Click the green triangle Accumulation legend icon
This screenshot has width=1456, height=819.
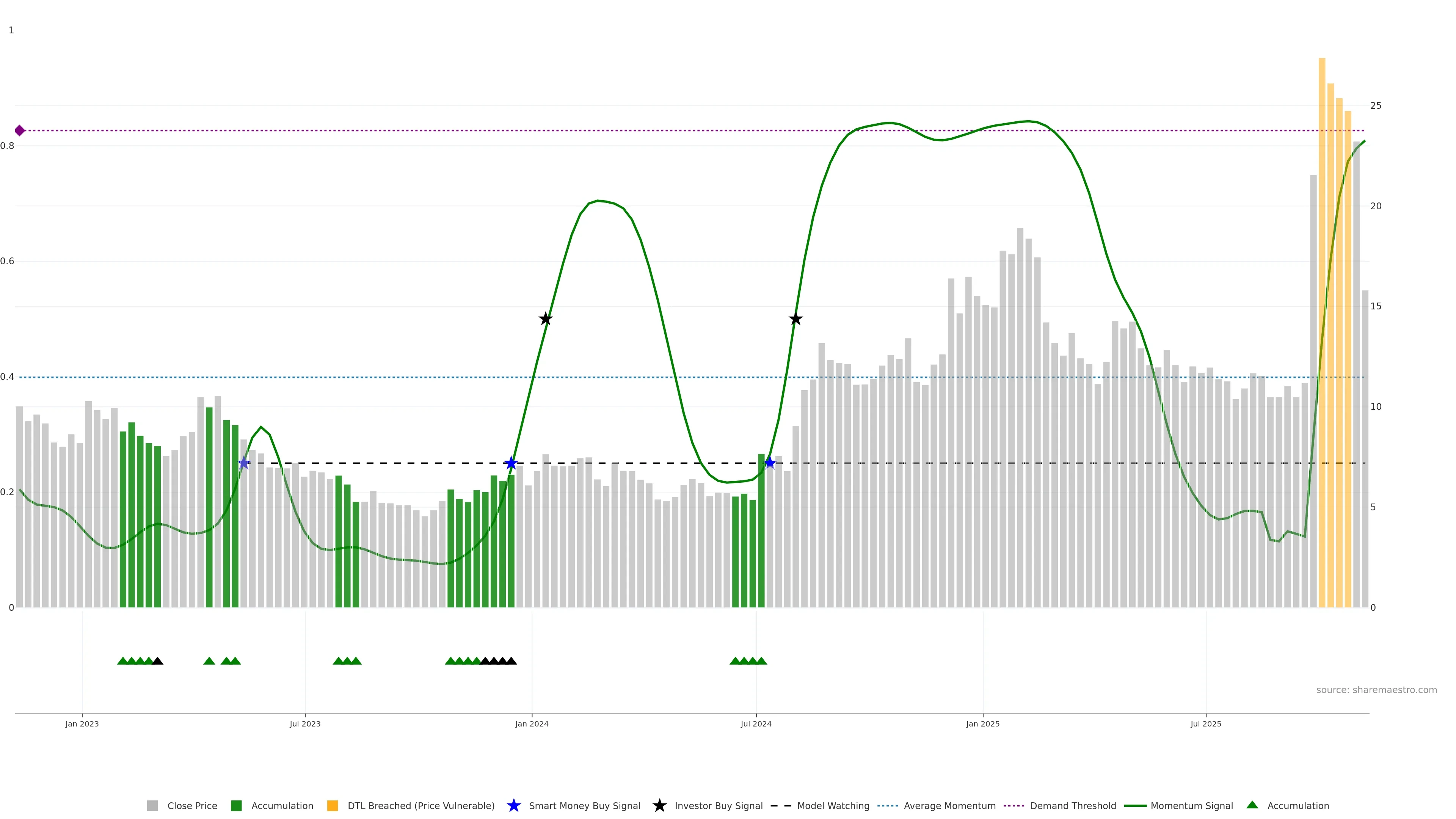click(x=1252, y=805)
